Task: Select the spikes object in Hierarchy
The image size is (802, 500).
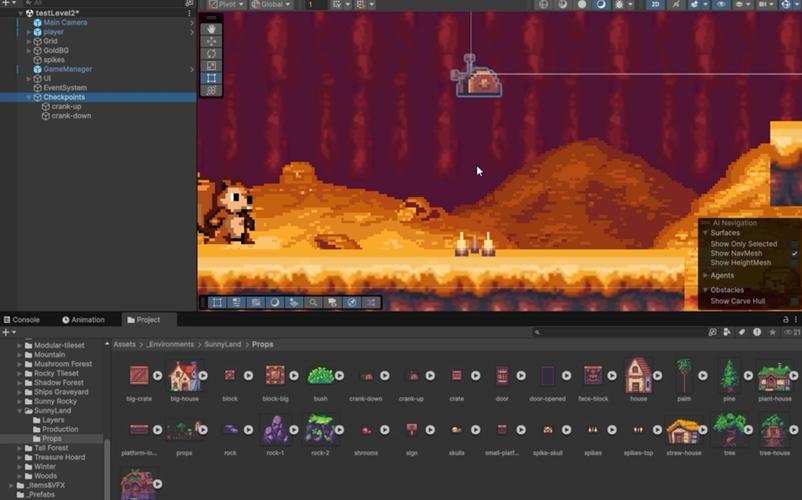Action: click(54, 60)
